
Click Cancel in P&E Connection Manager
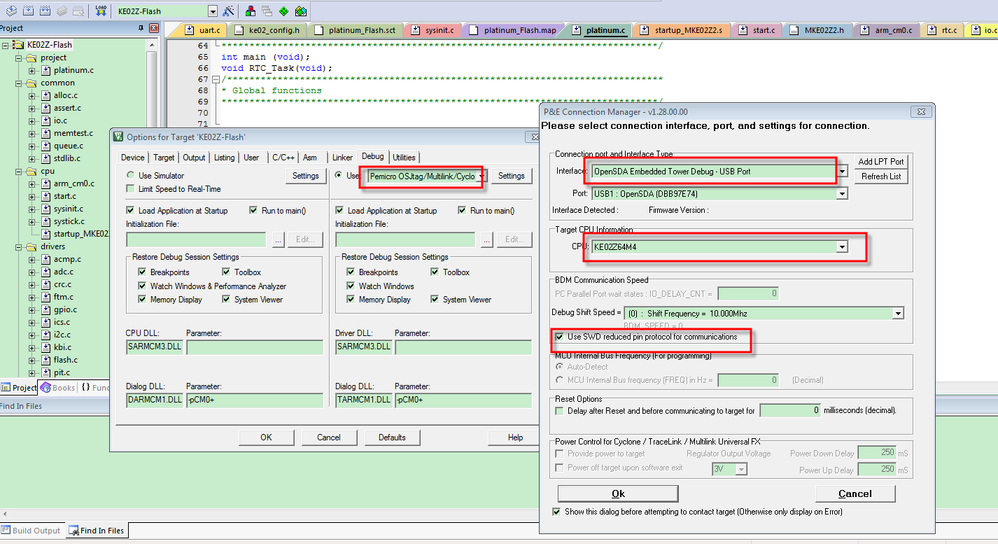[x=855, y=494]
